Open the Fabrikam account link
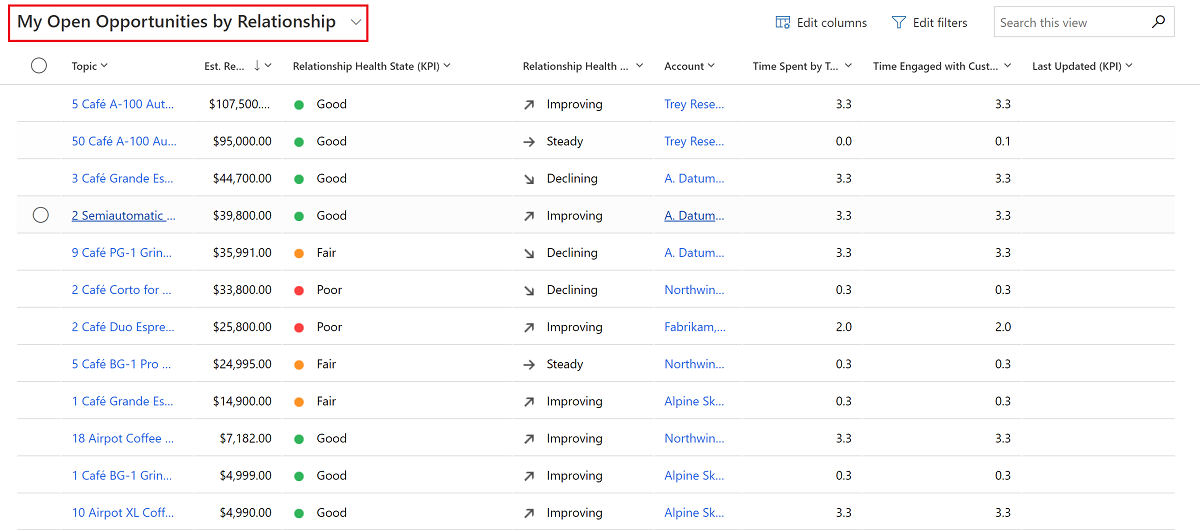1200x531 pixels. tap(695, 327)
